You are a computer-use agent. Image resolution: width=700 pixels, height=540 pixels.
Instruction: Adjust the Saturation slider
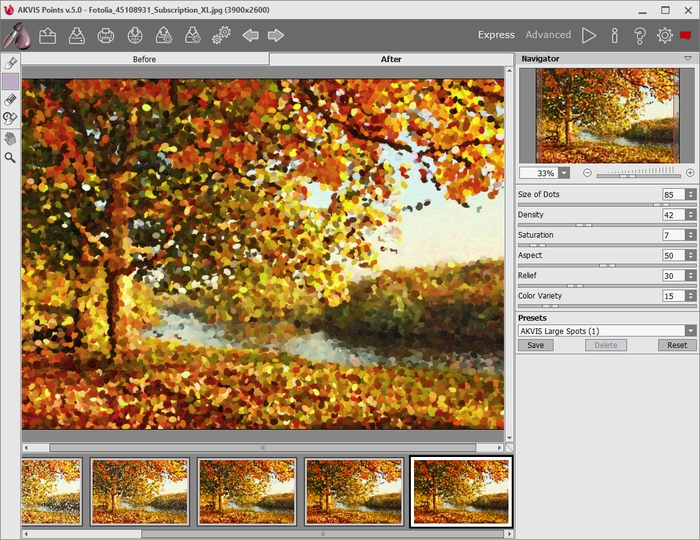[607, 245]
